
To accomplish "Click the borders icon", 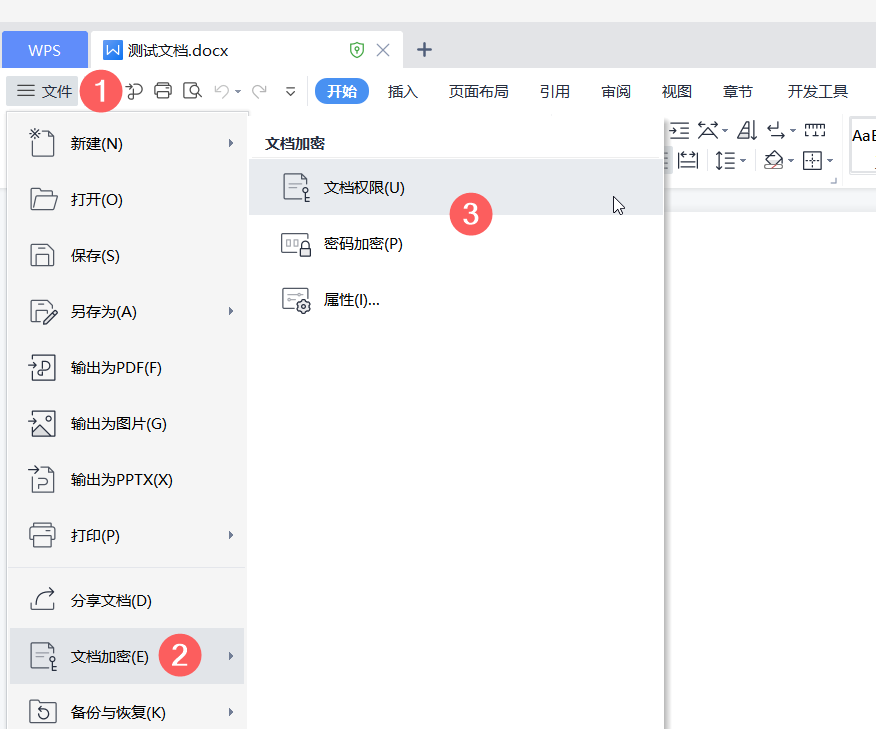I will (x=812, y=161).
